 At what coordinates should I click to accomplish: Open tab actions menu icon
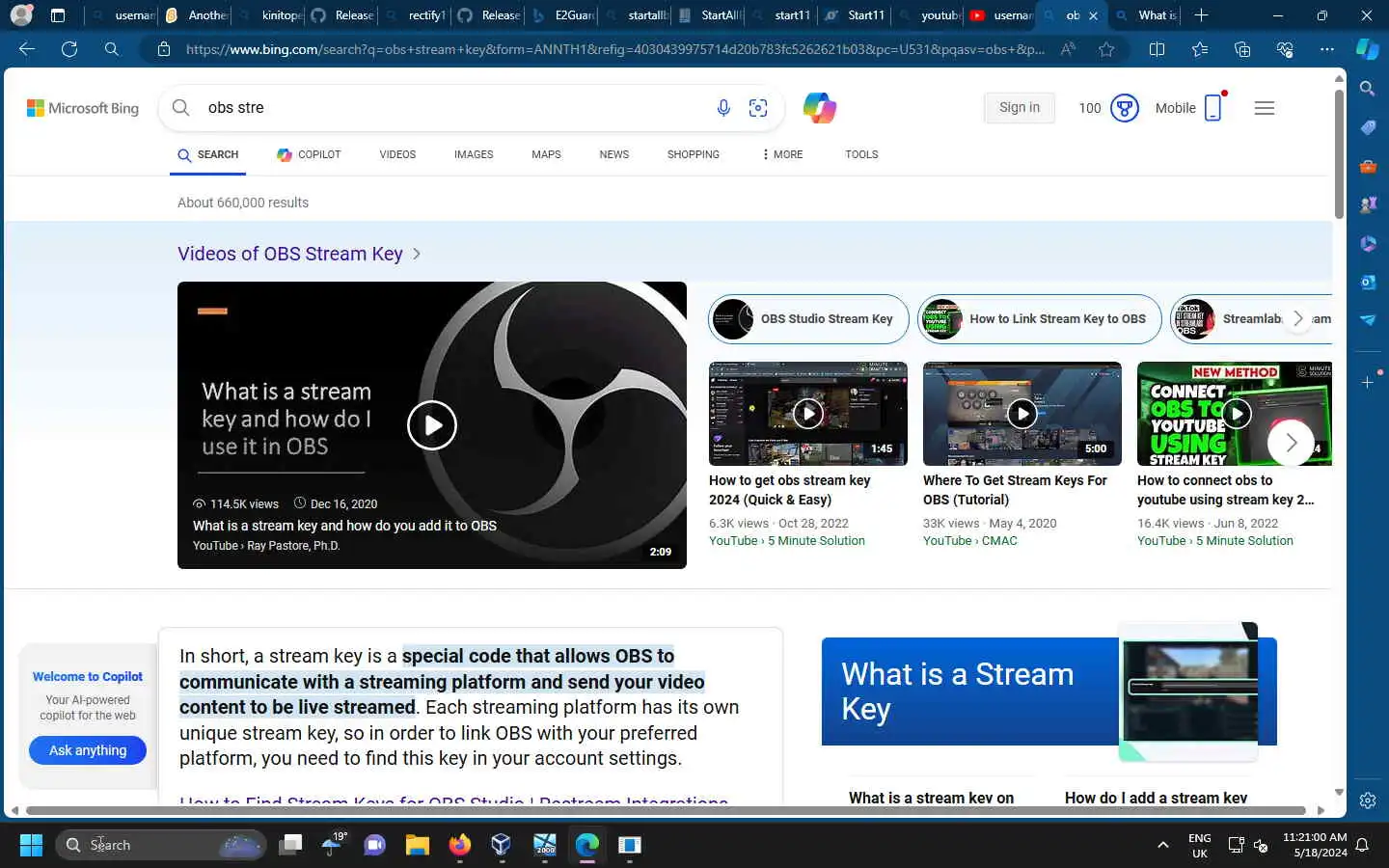pos(58,15)
